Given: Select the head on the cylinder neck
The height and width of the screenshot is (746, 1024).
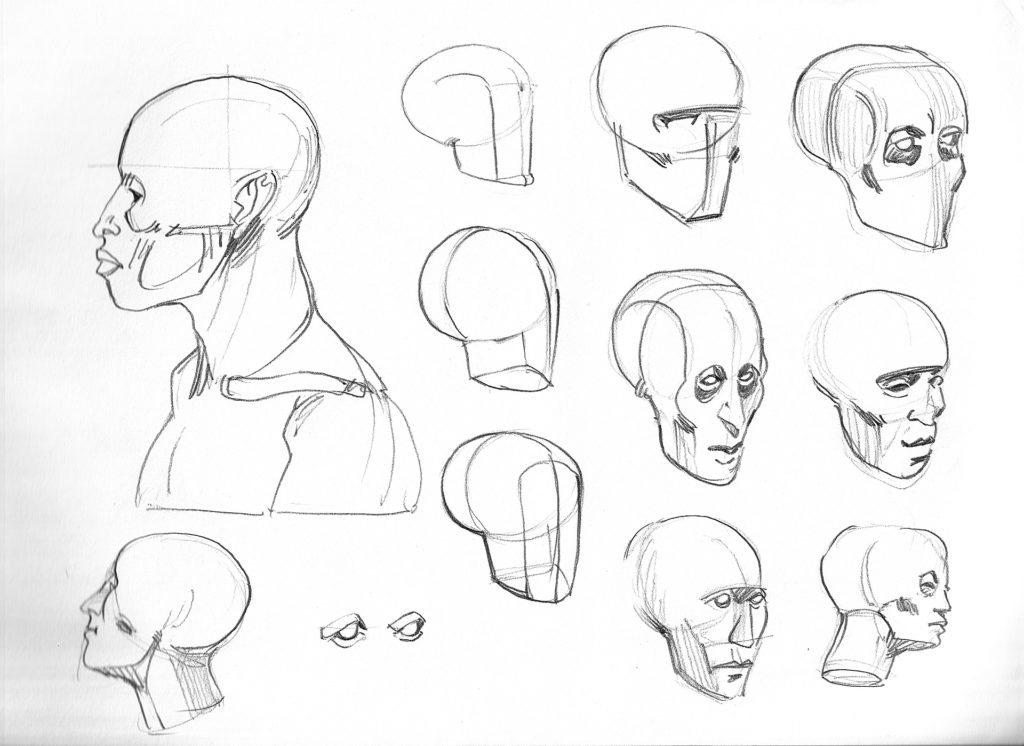Looking at the screenshot, I should (x=885, y=605).
